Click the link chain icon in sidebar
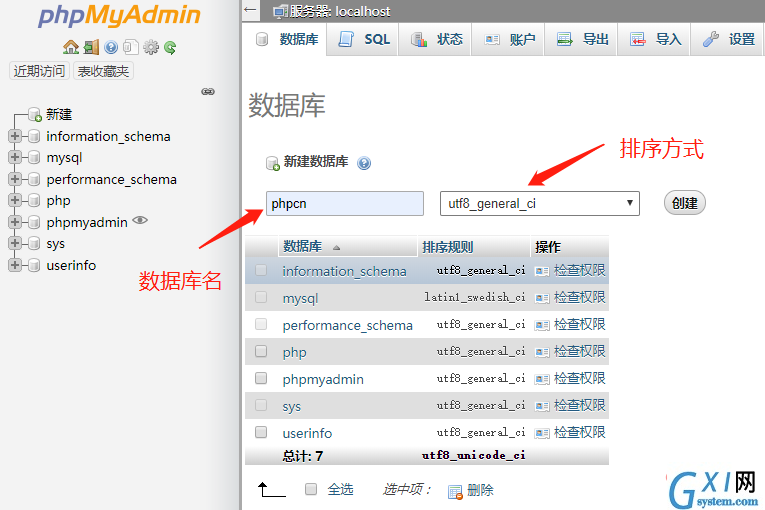This screenshot has width=765, height=510. click(x=208, y=91)
